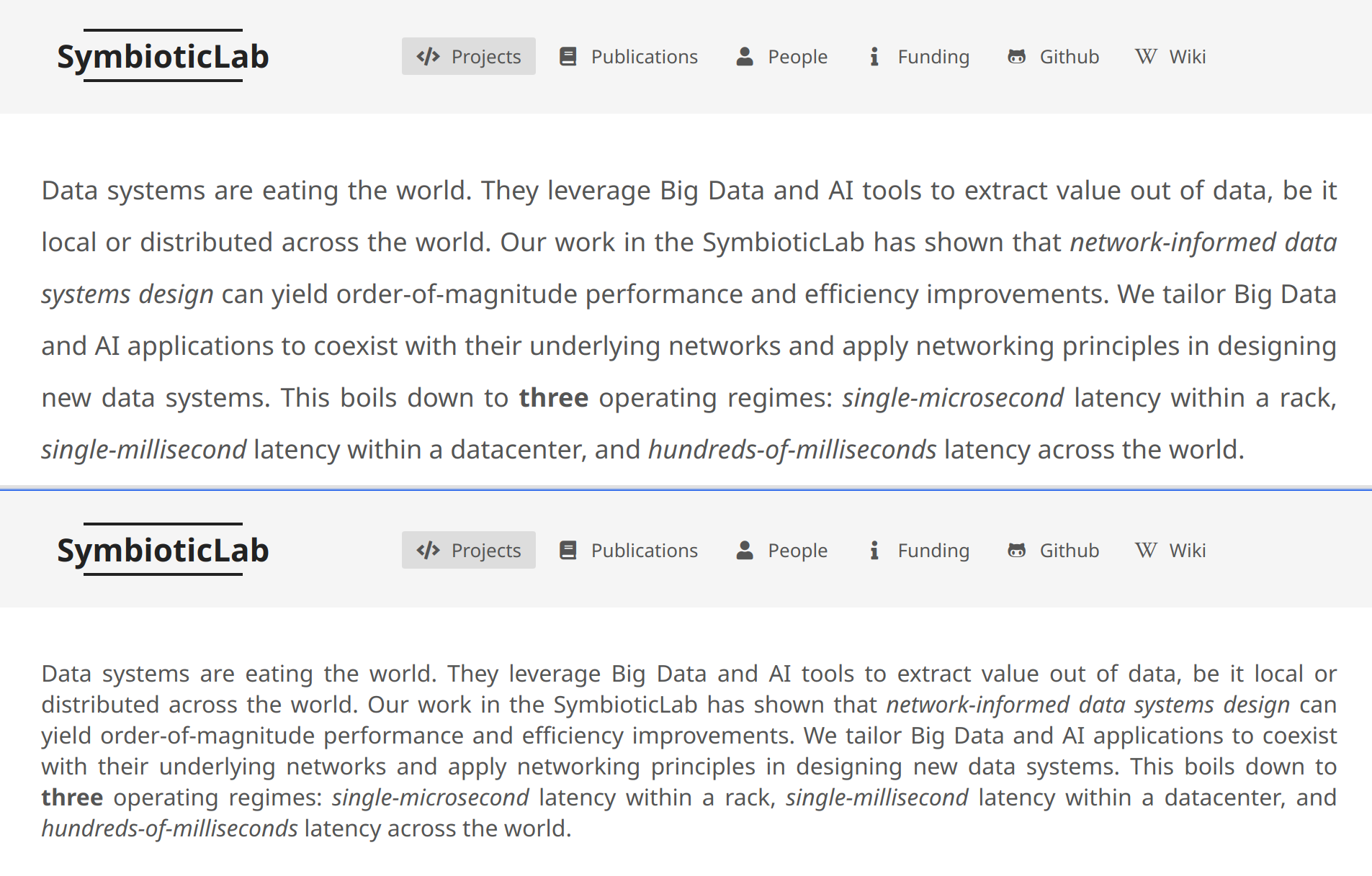Click the Github cat icon in top navigation
The image size is (1372, 876).
[x=1017, y=55]
